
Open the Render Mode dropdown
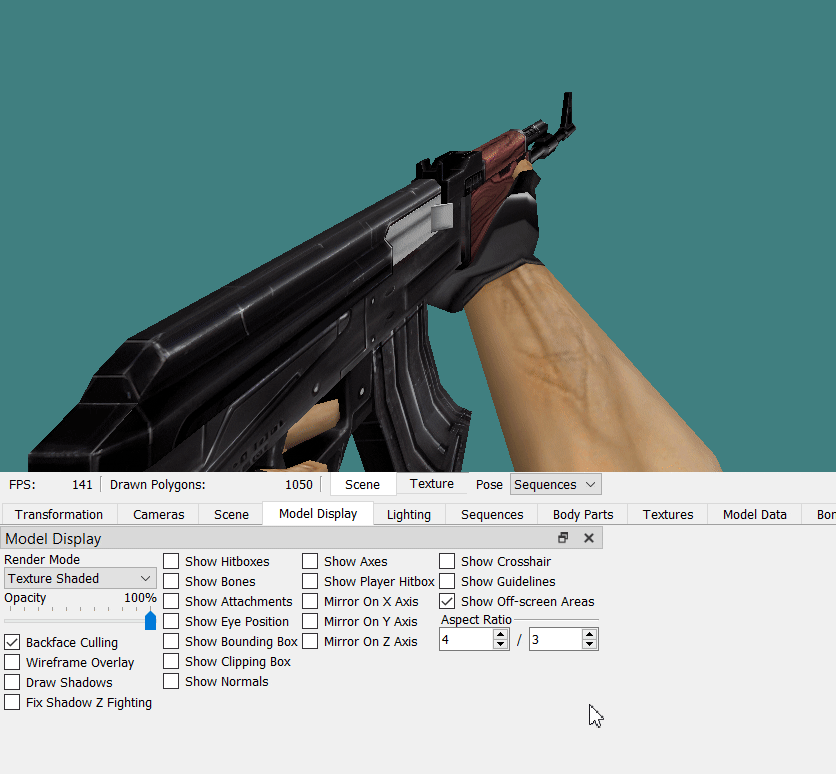point(80,578)
